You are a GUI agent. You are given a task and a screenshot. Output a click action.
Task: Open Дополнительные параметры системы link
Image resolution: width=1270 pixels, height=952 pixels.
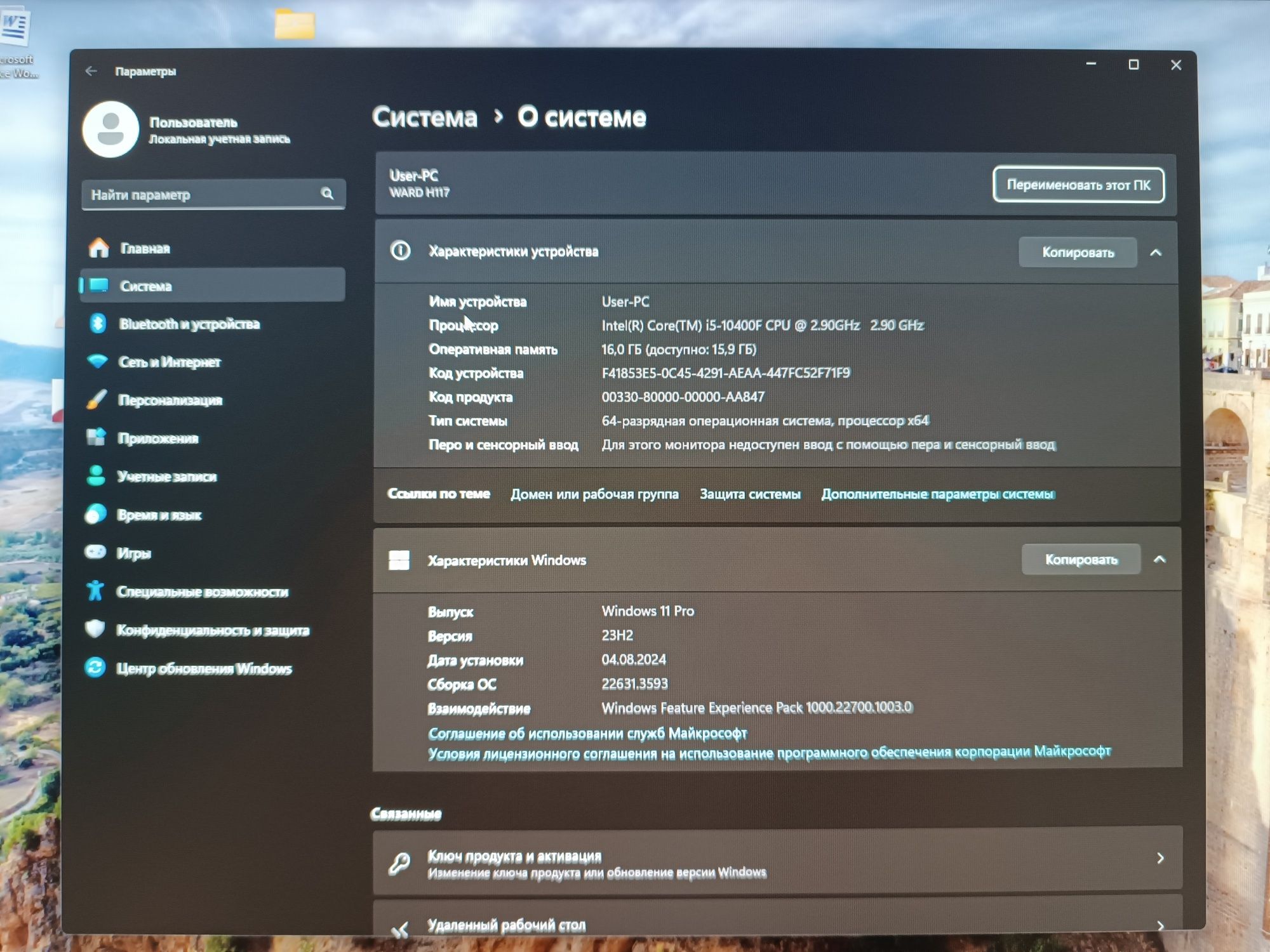coord(938,494)
